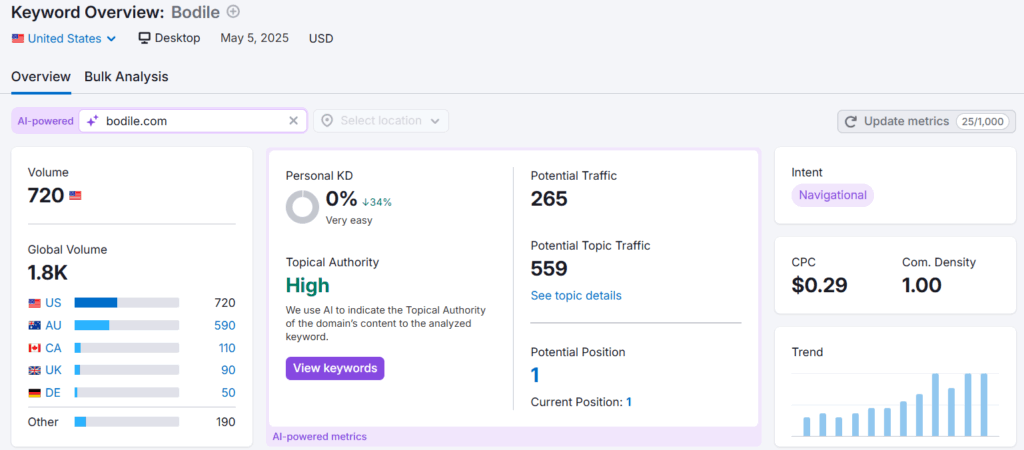Click the AI-powered metrics footer label
Viewport: 1024px width, 450px height.
pyautogui.click(x=319, y=437)
